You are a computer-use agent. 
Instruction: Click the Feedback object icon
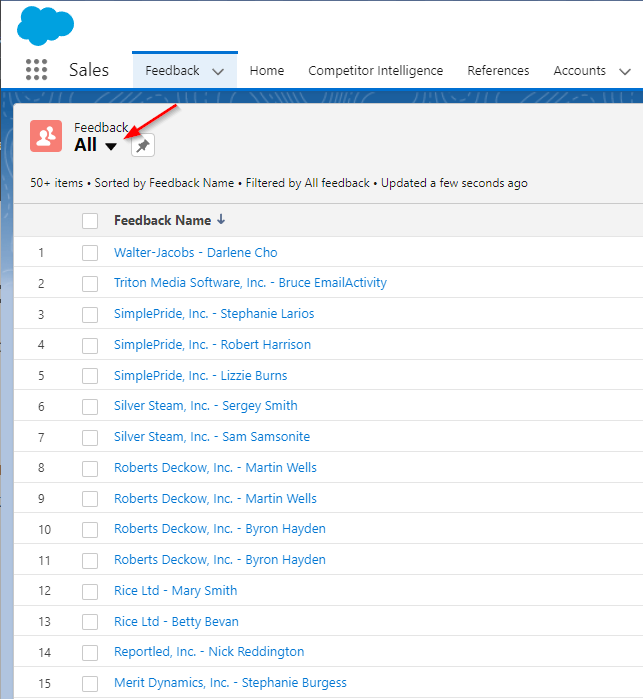coord(46,136)
